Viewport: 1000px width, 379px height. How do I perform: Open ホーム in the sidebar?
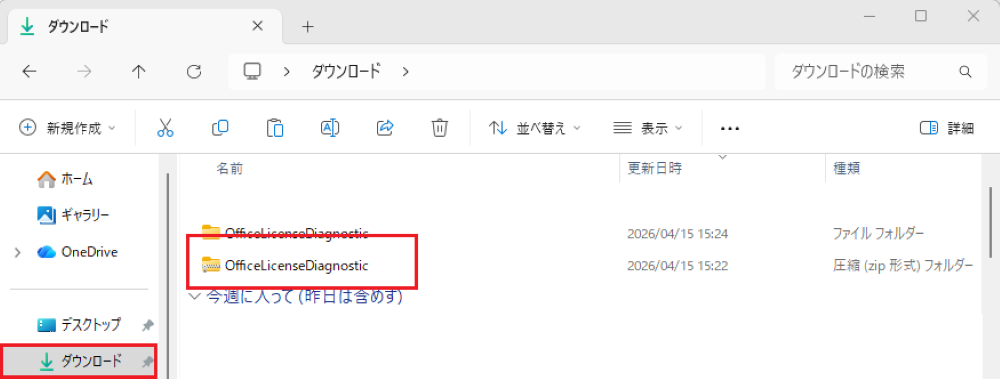[x=65, y=179]
